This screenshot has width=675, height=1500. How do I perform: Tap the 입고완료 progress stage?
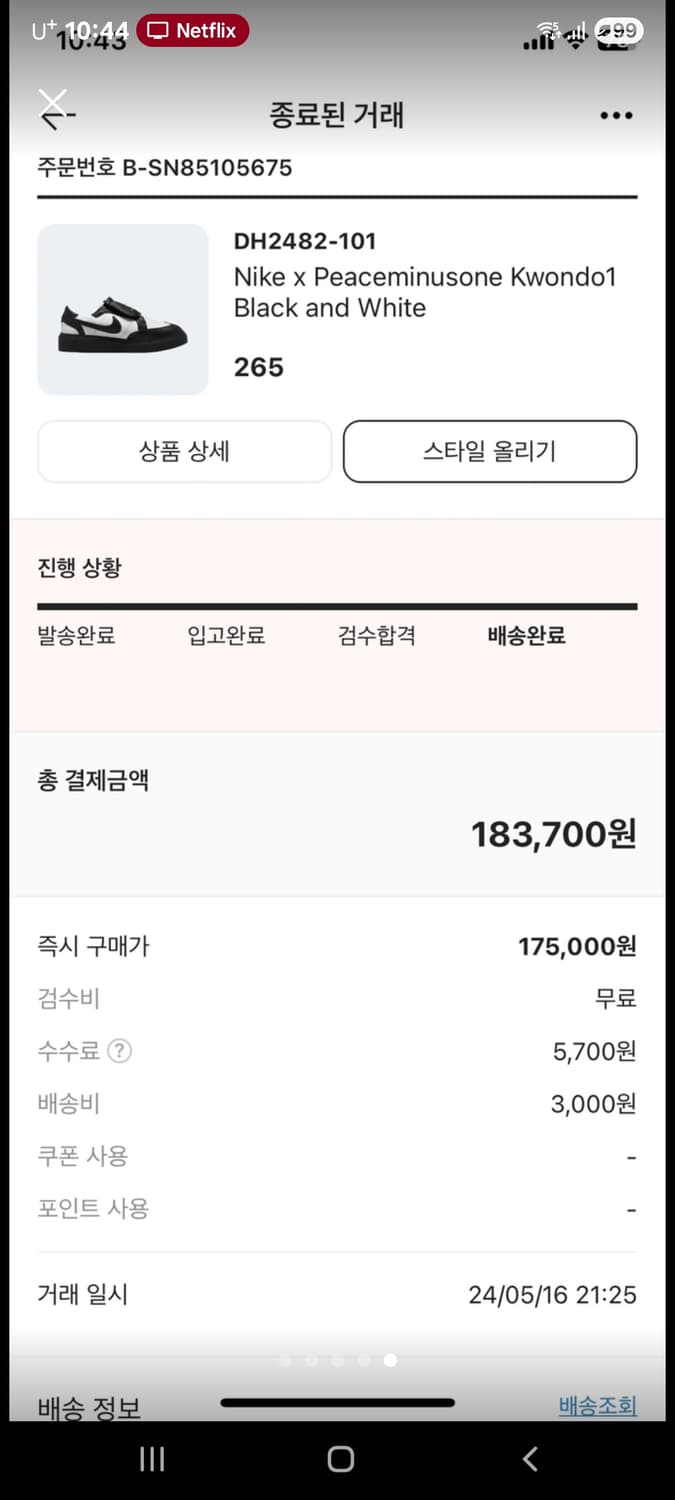tap(225, 635)
